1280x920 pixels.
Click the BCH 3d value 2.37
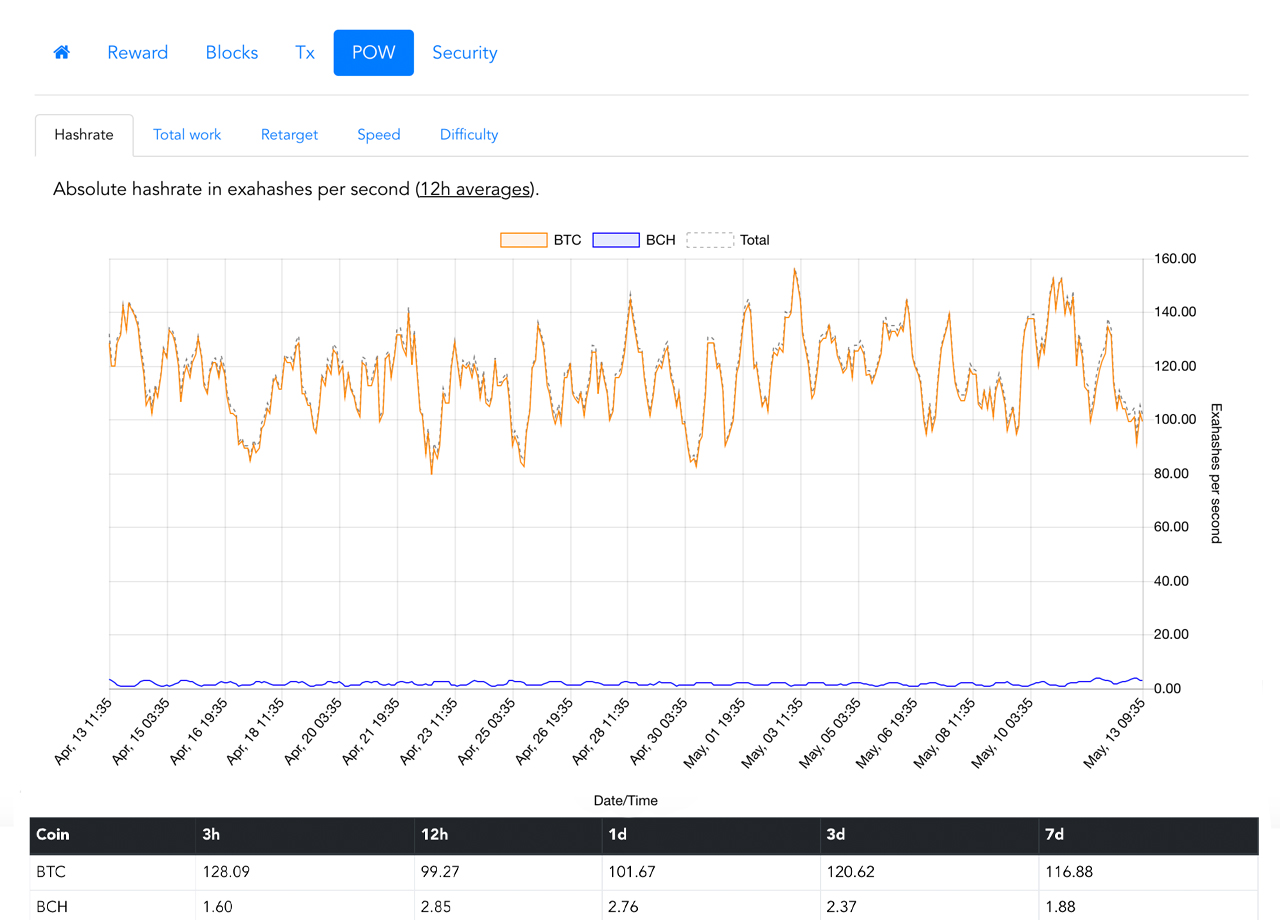tap(844, 908)
